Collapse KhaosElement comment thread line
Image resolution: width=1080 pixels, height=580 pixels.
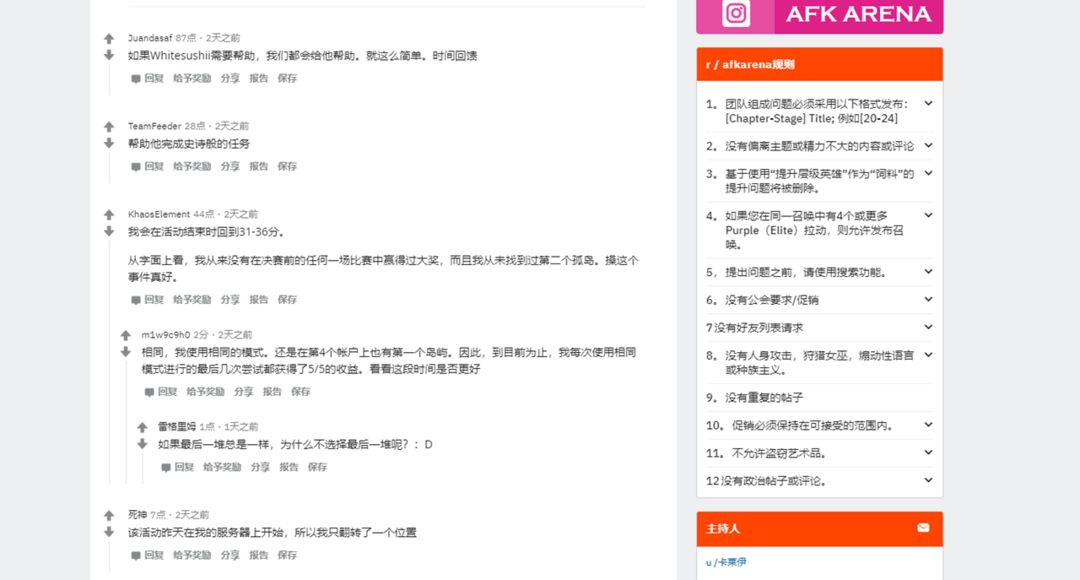click(x=109, y=360)
